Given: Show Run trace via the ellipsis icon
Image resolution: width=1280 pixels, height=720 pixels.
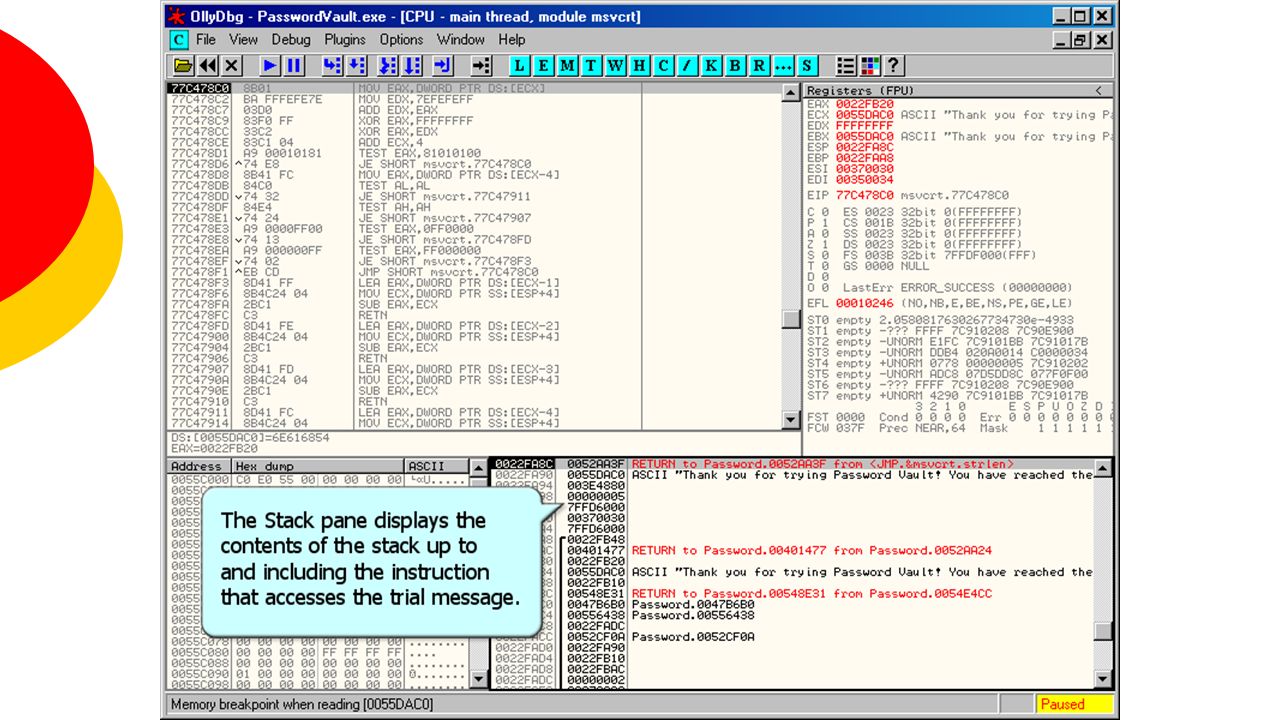Looking at the screenshot, I should click(784, 66).
